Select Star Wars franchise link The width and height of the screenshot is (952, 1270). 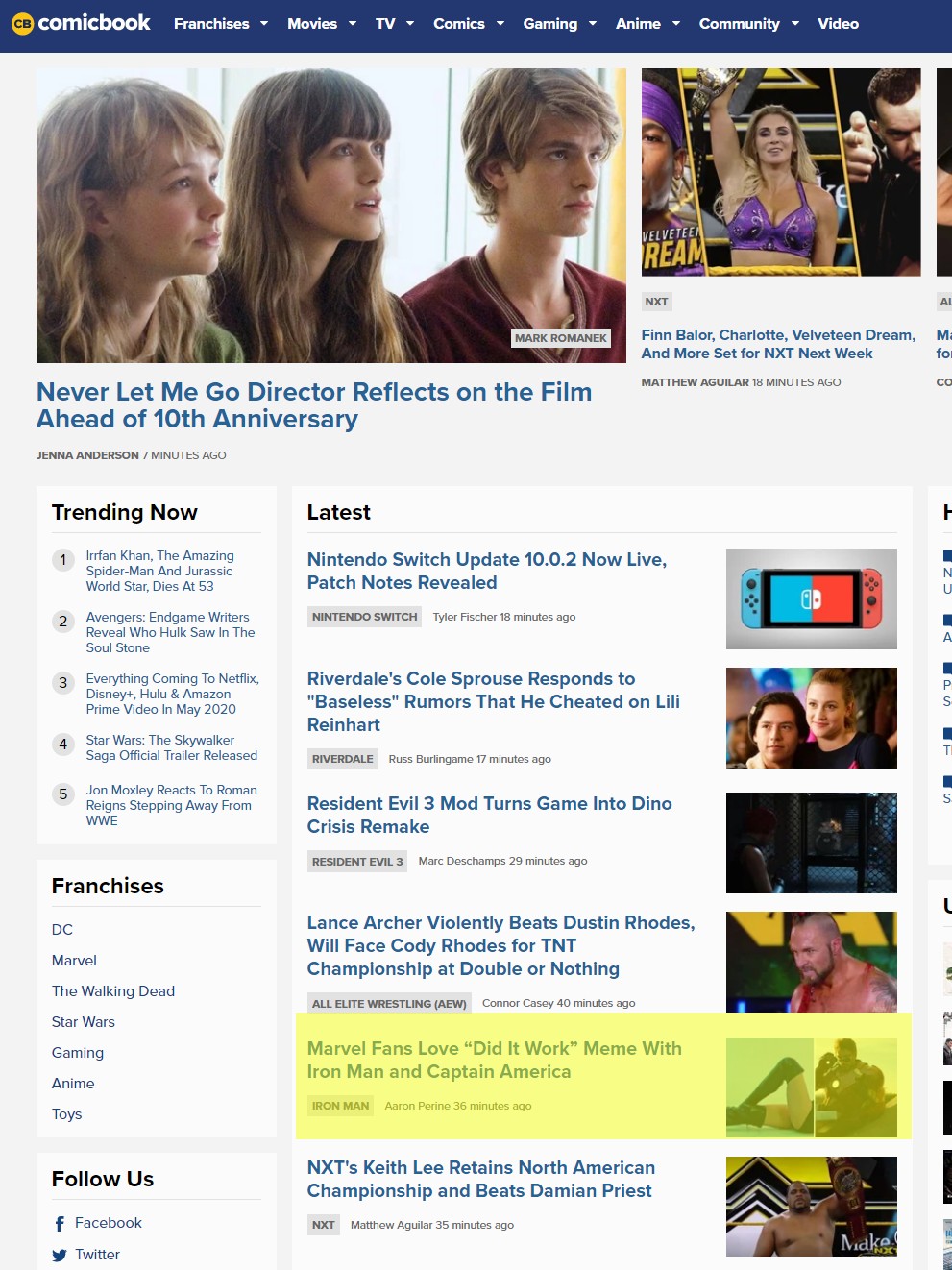84,1022
